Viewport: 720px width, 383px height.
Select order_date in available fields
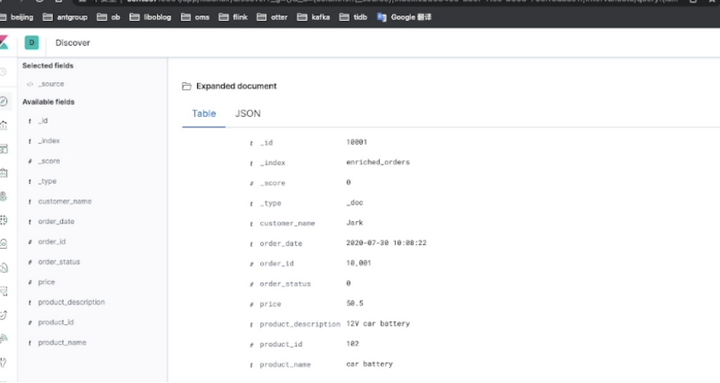click(56, 222)
